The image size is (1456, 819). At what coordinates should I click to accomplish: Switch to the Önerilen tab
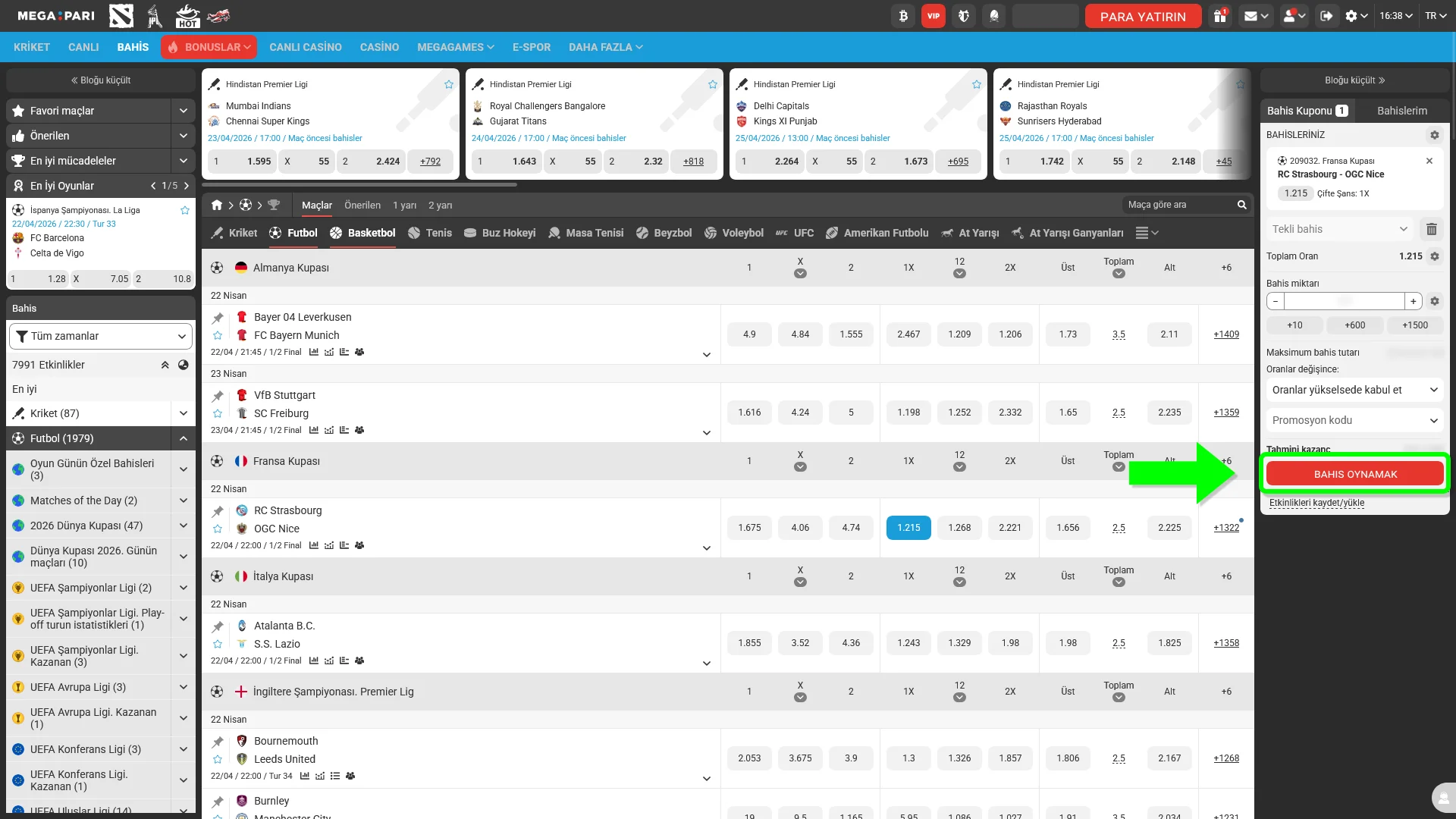(362, 205)
